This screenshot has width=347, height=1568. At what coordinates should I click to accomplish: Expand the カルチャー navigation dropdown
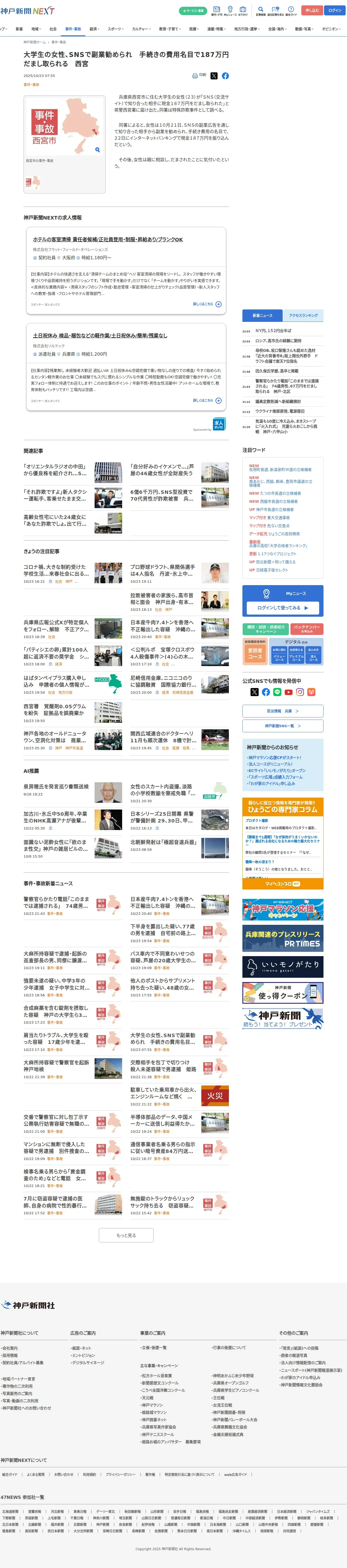pyautogui.click(x=141, y=29)
